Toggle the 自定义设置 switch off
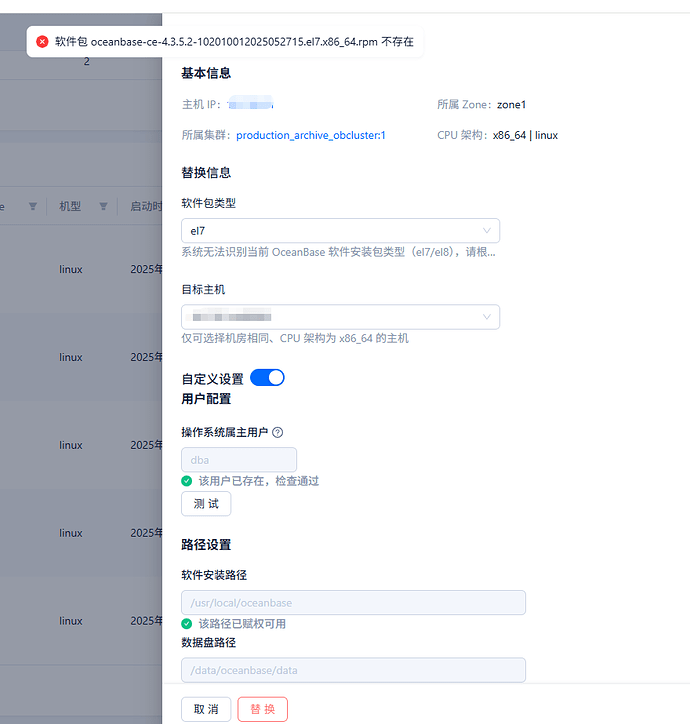The width and height of the screenshot is (690, 724). pyautogui.click(x=267, y=378)
